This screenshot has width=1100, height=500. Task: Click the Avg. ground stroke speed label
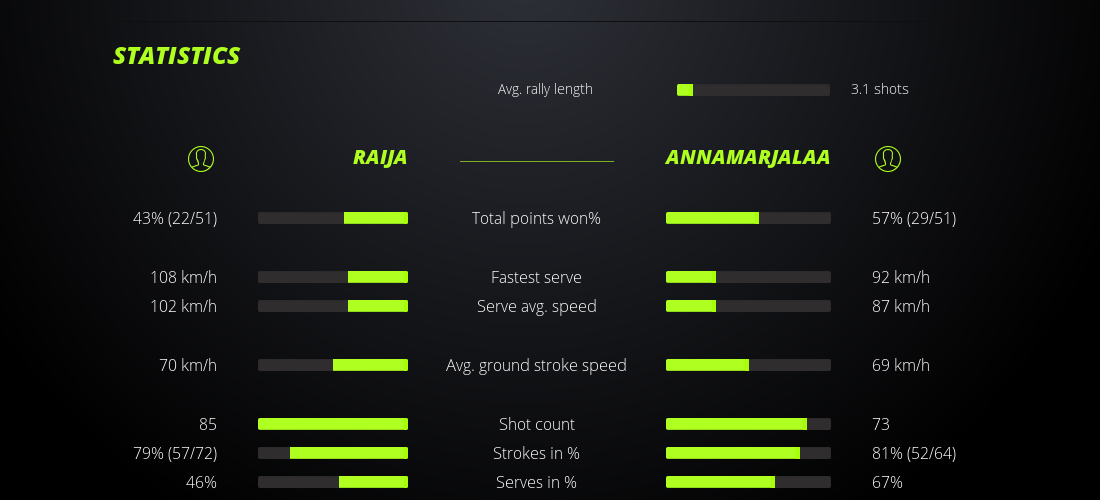[536, 365]
